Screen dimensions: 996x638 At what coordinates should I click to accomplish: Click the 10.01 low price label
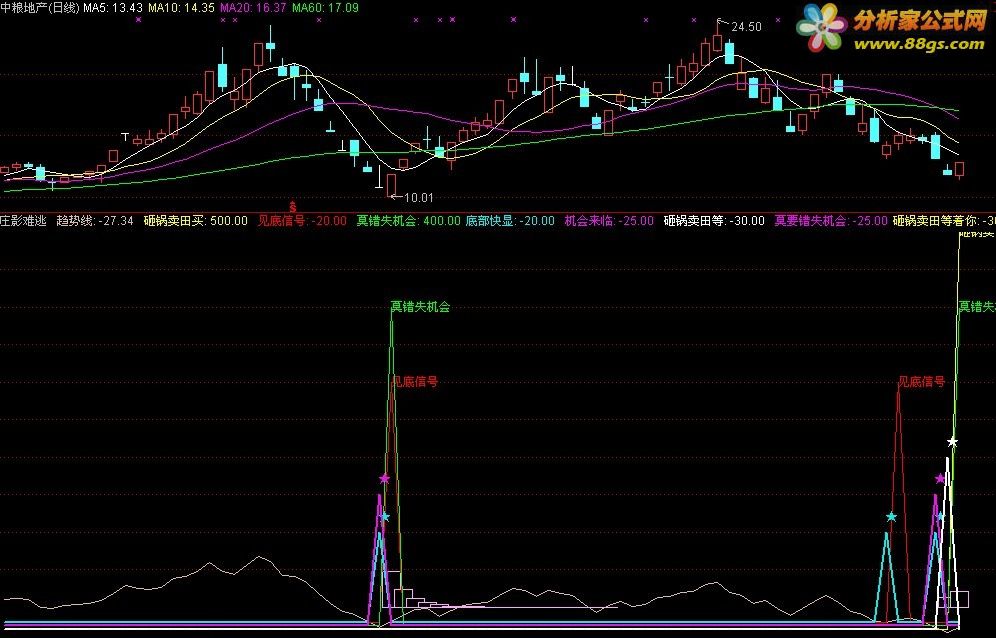tap(418, 198)
